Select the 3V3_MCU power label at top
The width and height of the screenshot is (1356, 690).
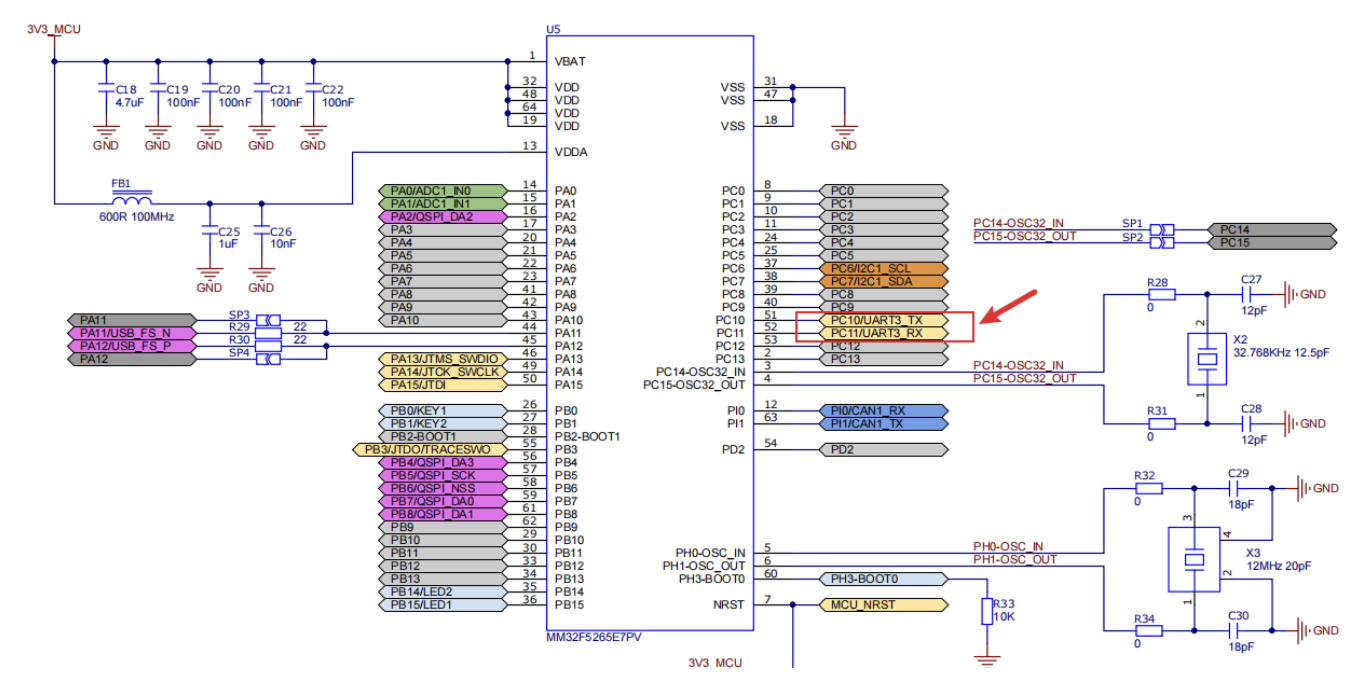[54, 29]
